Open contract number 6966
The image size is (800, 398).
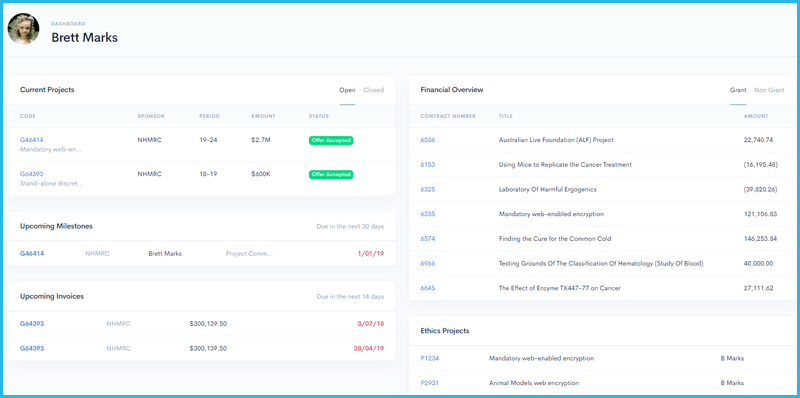tap(428, 264)
